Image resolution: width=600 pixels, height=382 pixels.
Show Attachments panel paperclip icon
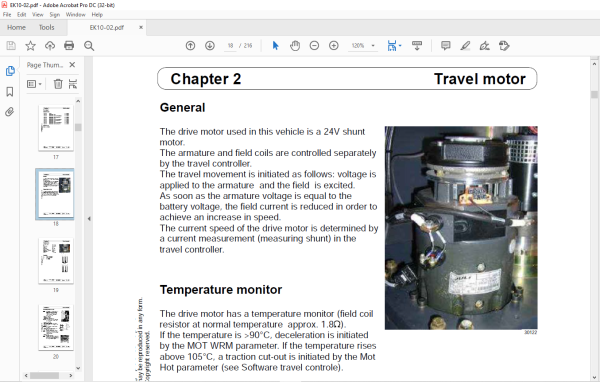point(10,112)
